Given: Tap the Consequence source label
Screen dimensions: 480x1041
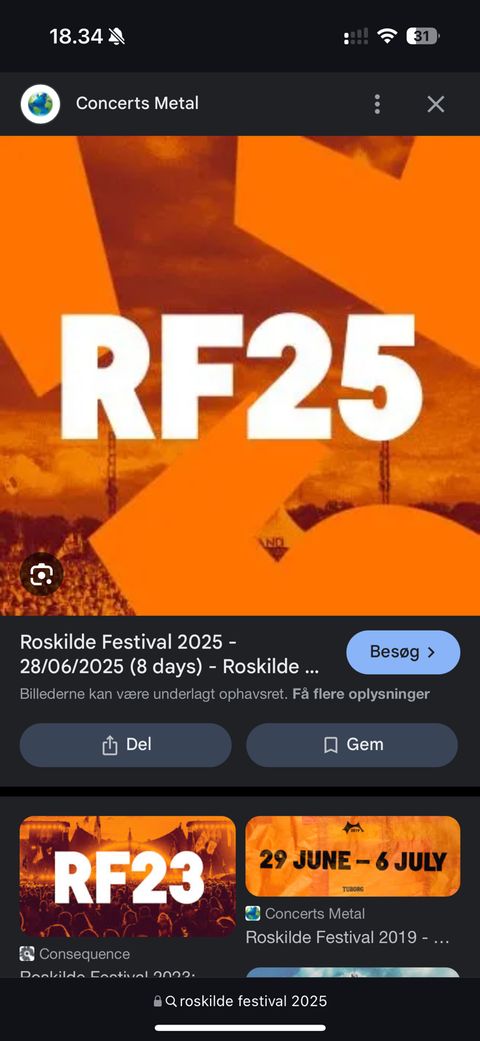Looking at the screenshot, I should tap(84, 954).
